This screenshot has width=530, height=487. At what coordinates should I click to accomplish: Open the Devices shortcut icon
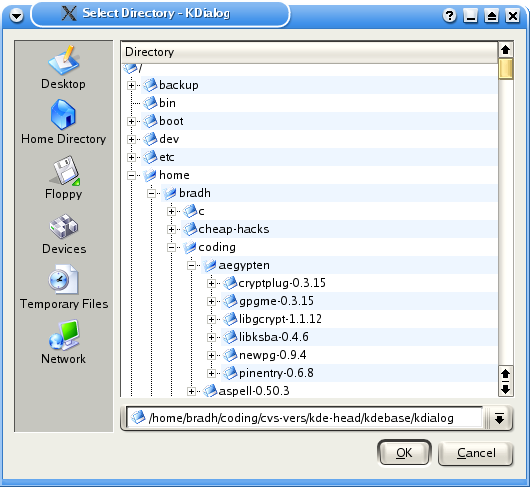(64, 226)
